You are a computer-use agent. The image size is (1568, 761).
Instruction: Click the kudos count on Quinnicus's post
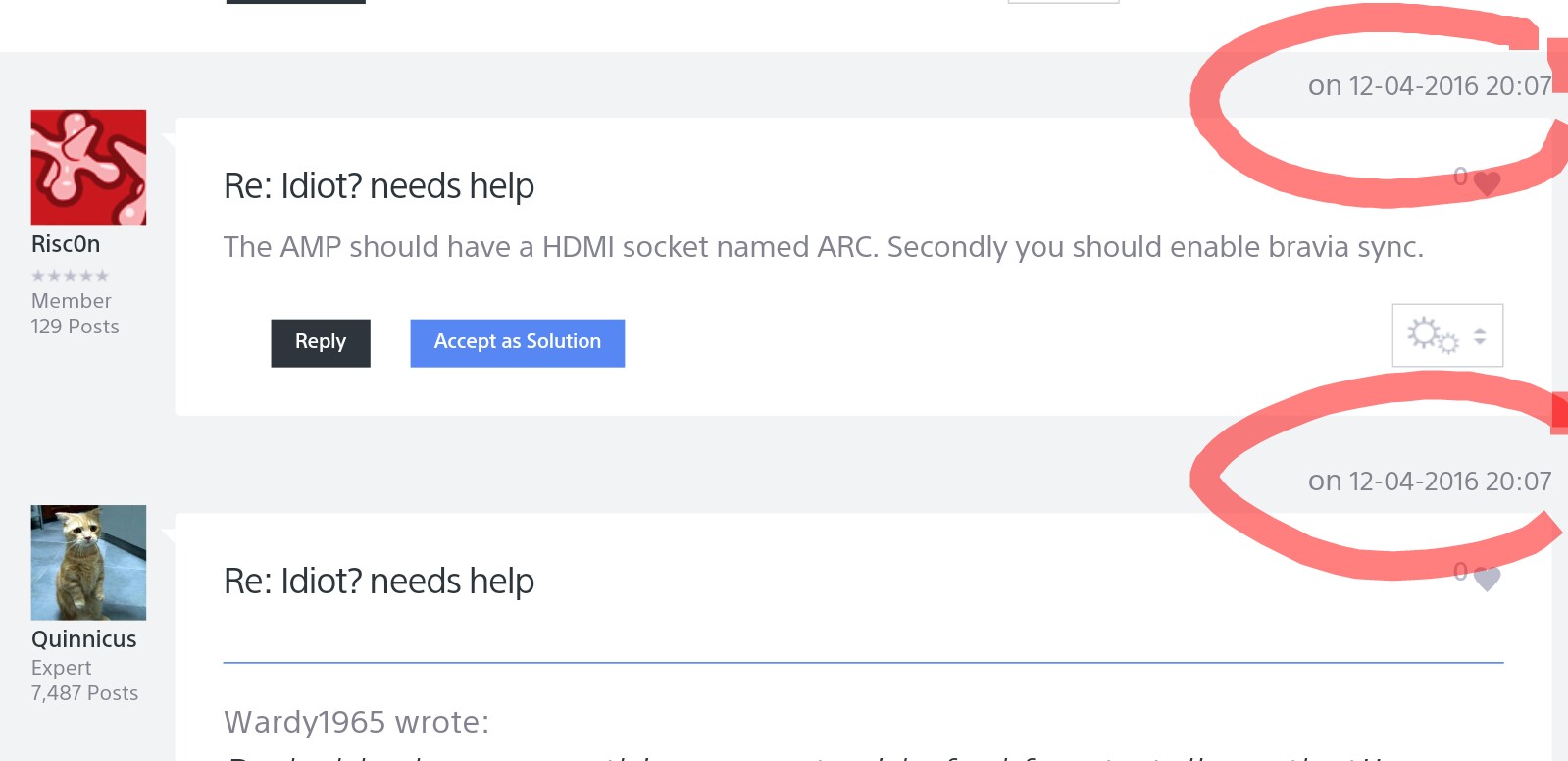pyautogui.click(x=1460, y=572)
